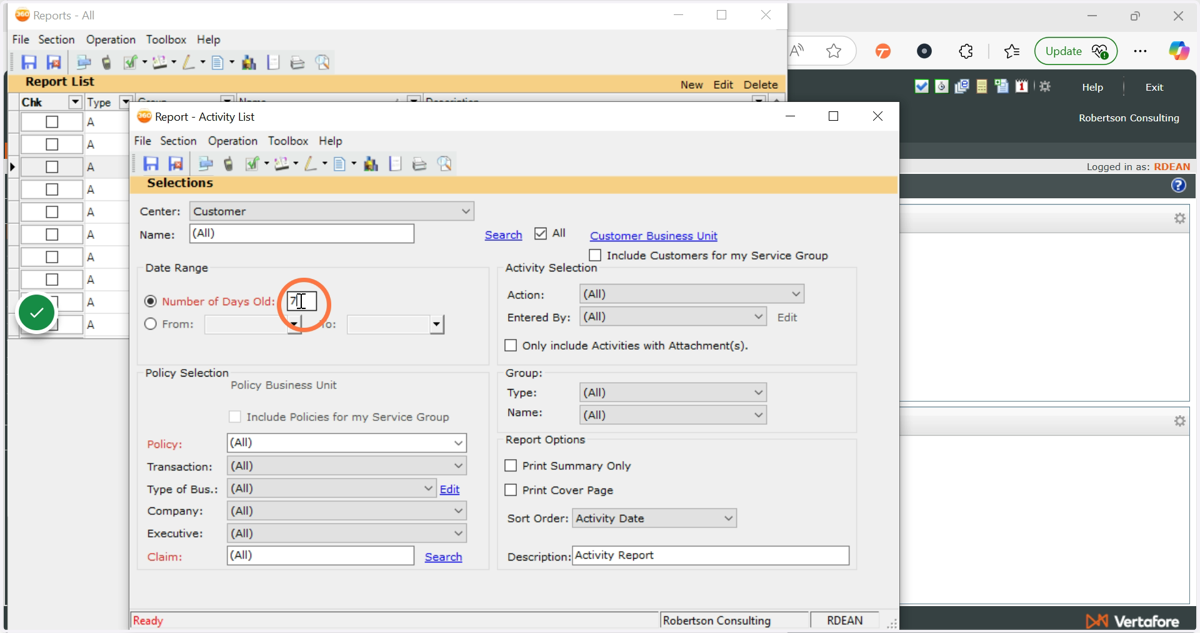Open the Action dropdown in Activity Selection

coord(692,295)
